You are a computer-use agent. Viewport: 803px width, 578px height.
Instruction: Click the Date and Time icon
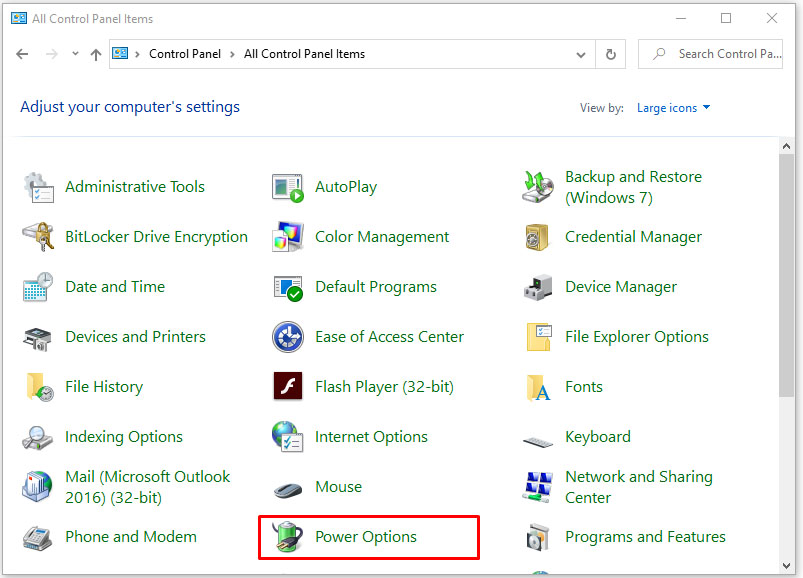[38, 287]
